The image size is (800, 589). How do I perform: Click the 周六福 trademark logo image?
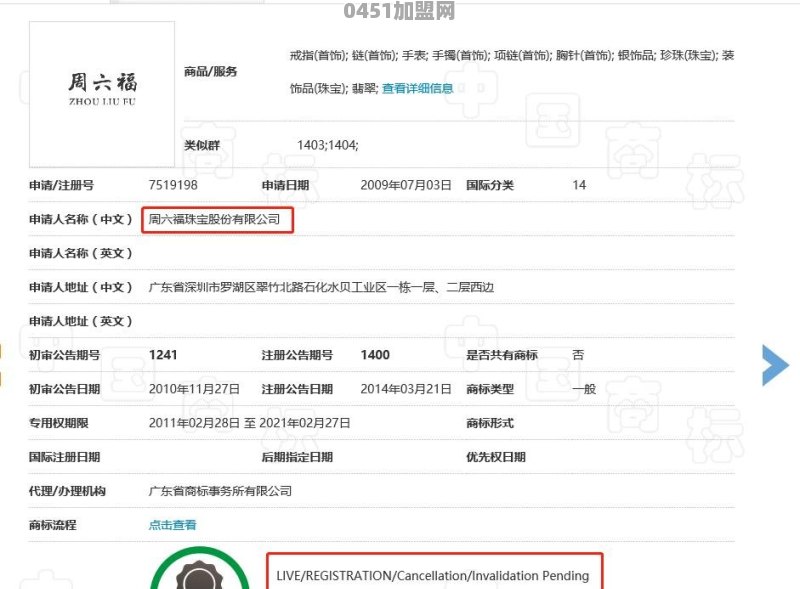(102, 94)
